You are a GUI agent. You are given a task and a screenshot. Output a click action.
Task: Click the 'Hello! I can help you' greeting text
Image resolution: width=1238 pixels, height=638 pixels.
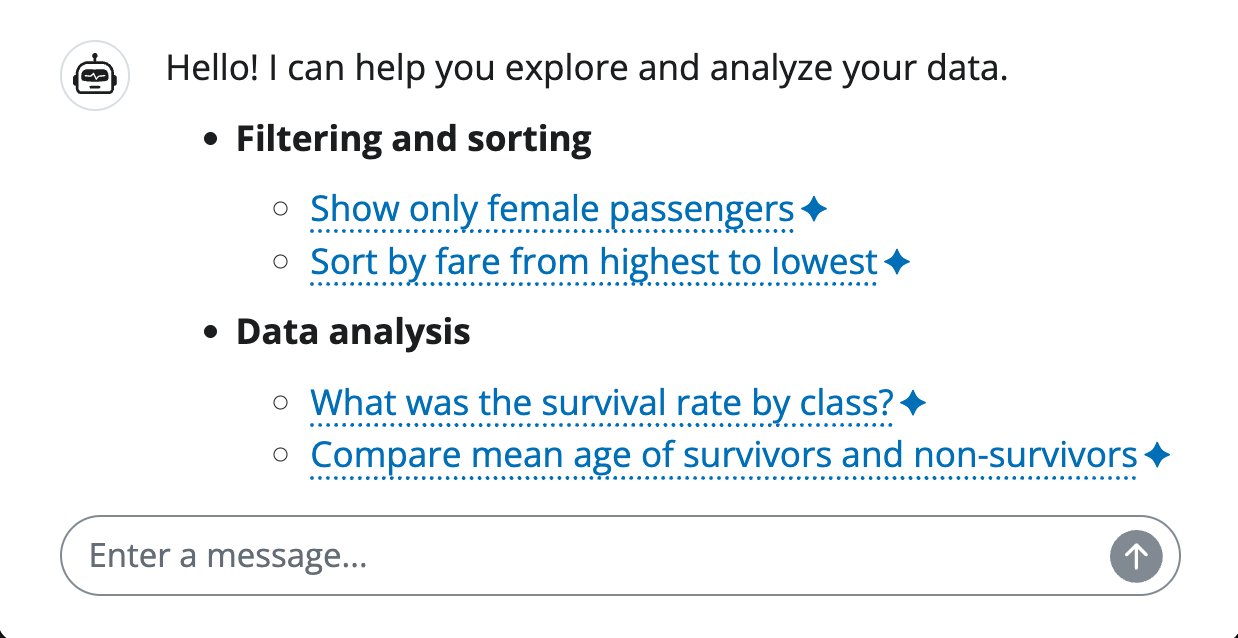(586, 69)
